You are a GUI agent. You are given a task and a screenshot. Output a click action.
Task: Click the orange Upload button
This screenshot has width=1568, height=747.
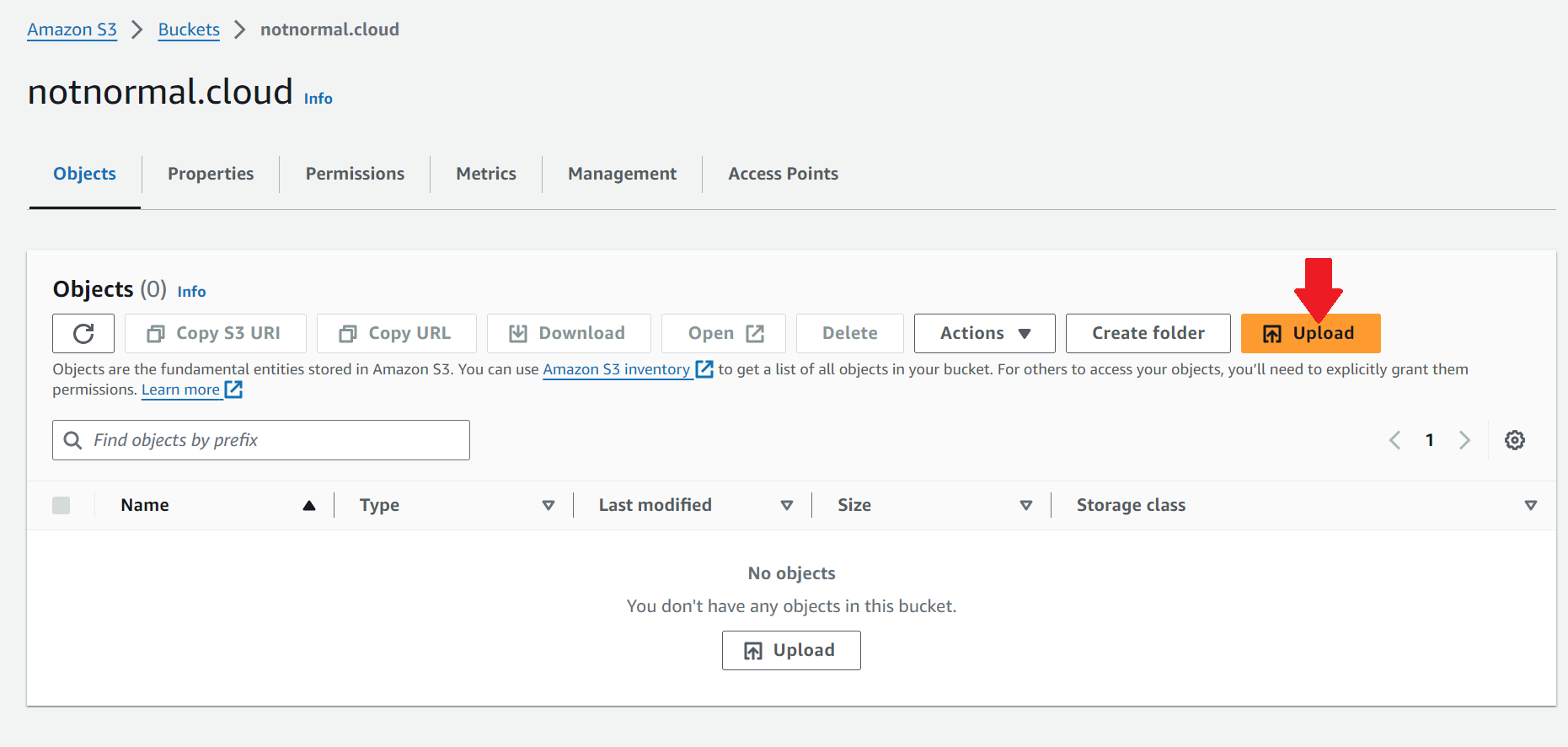point(1309,334)
